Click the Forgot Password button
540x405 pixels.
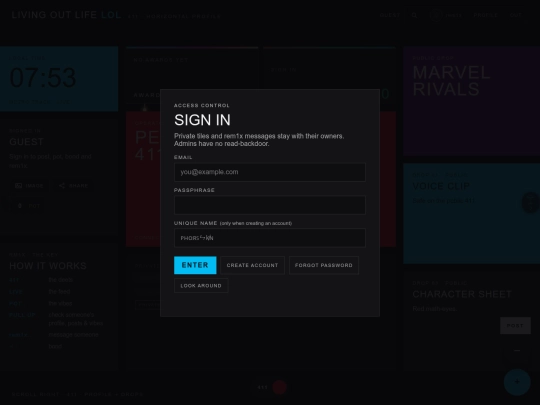[x=324, y=265]
